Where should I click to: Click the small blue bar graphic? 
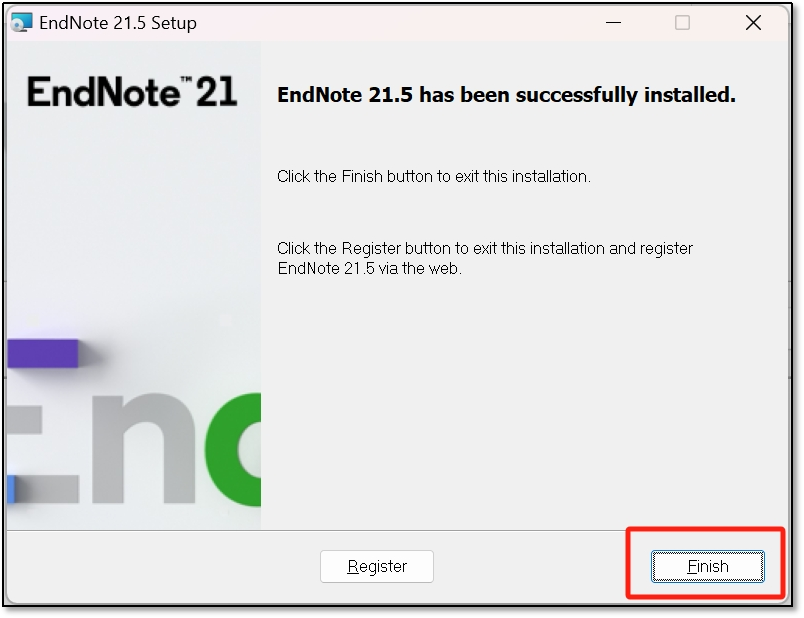[x=11, y=489]
